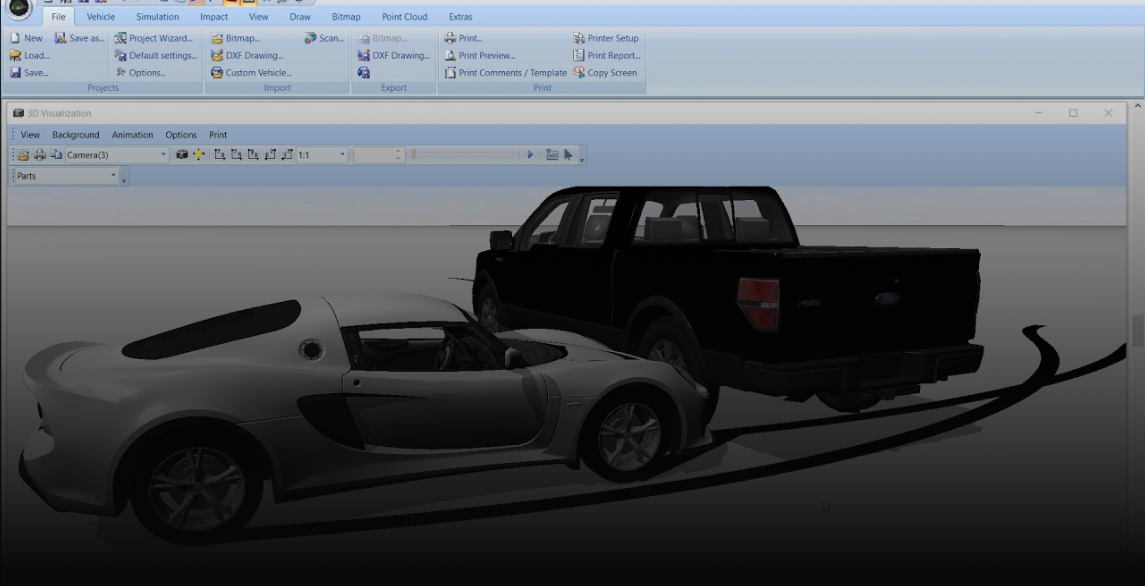
Task: Activate the selection arrow in 3D toolbar
Action: point(567,155)
